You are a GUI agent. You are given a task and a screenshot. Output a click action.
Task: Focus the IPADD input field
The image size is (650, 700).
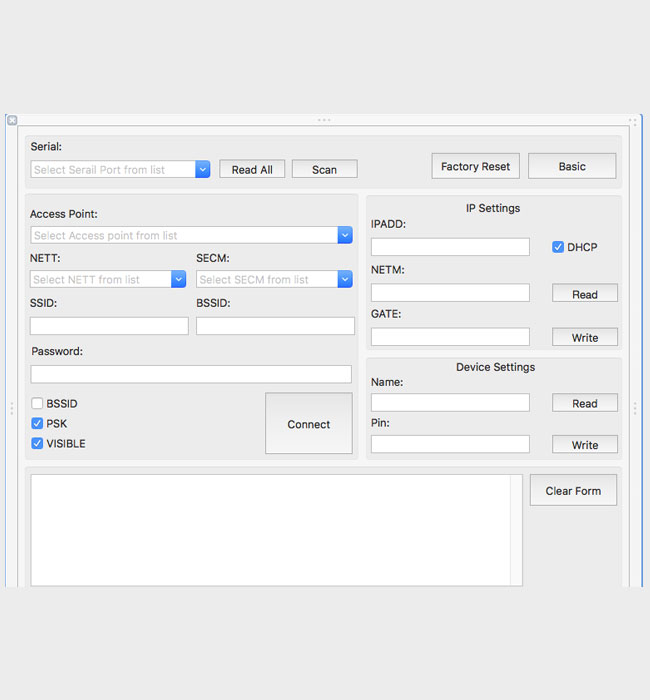pyautogui.click(x=450, y=247)
